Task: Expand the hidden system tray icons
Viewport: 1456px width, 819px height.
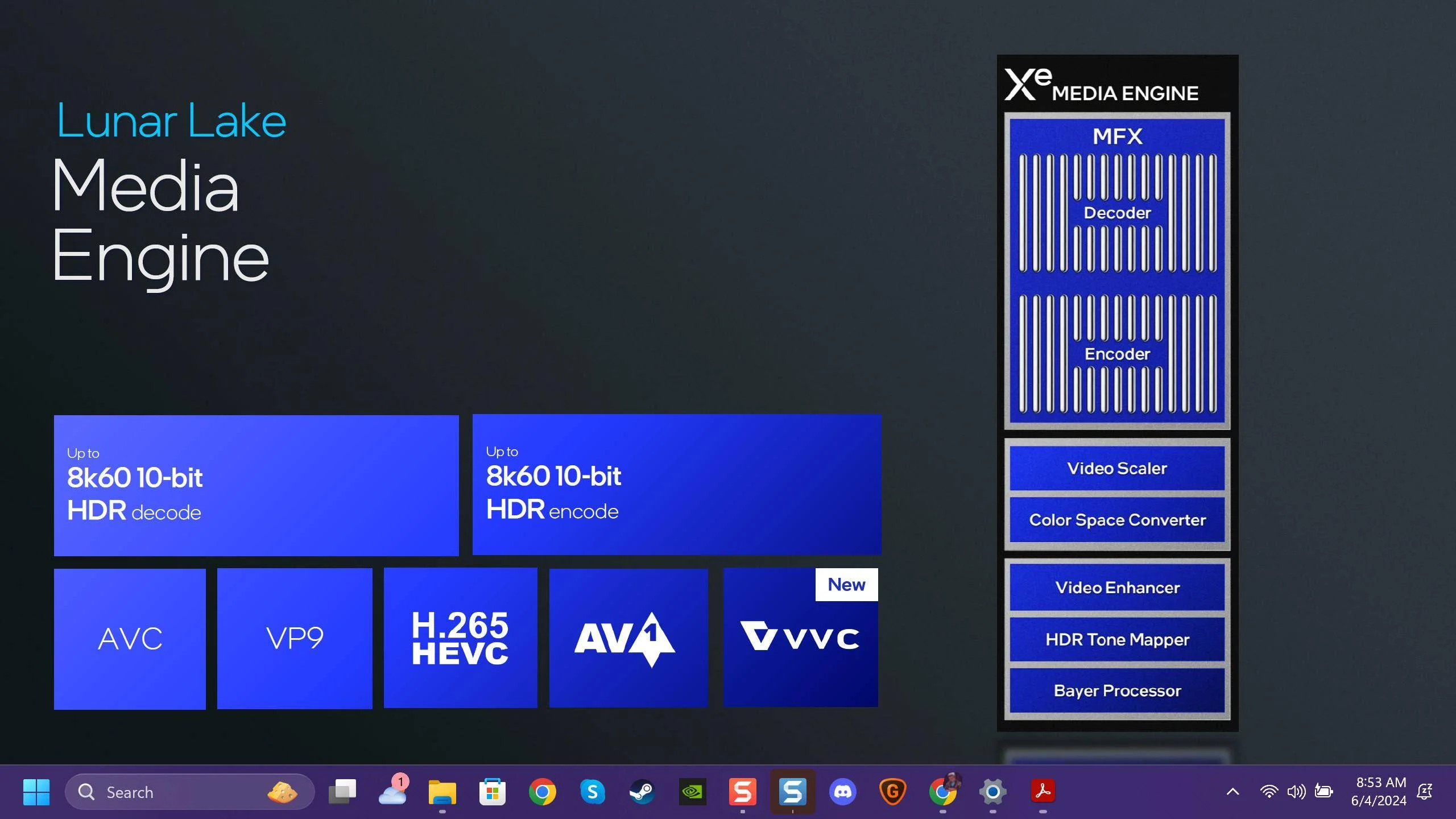Action: point(1233,792)
